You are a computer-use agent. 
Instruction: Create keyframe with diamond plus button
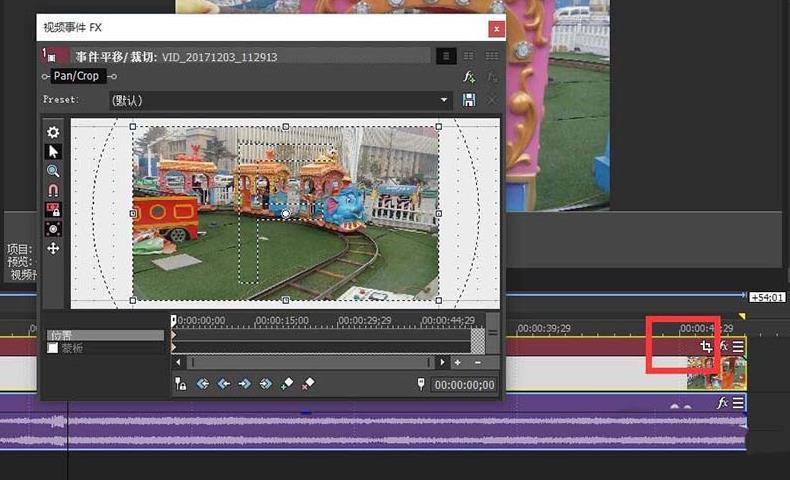287,384
